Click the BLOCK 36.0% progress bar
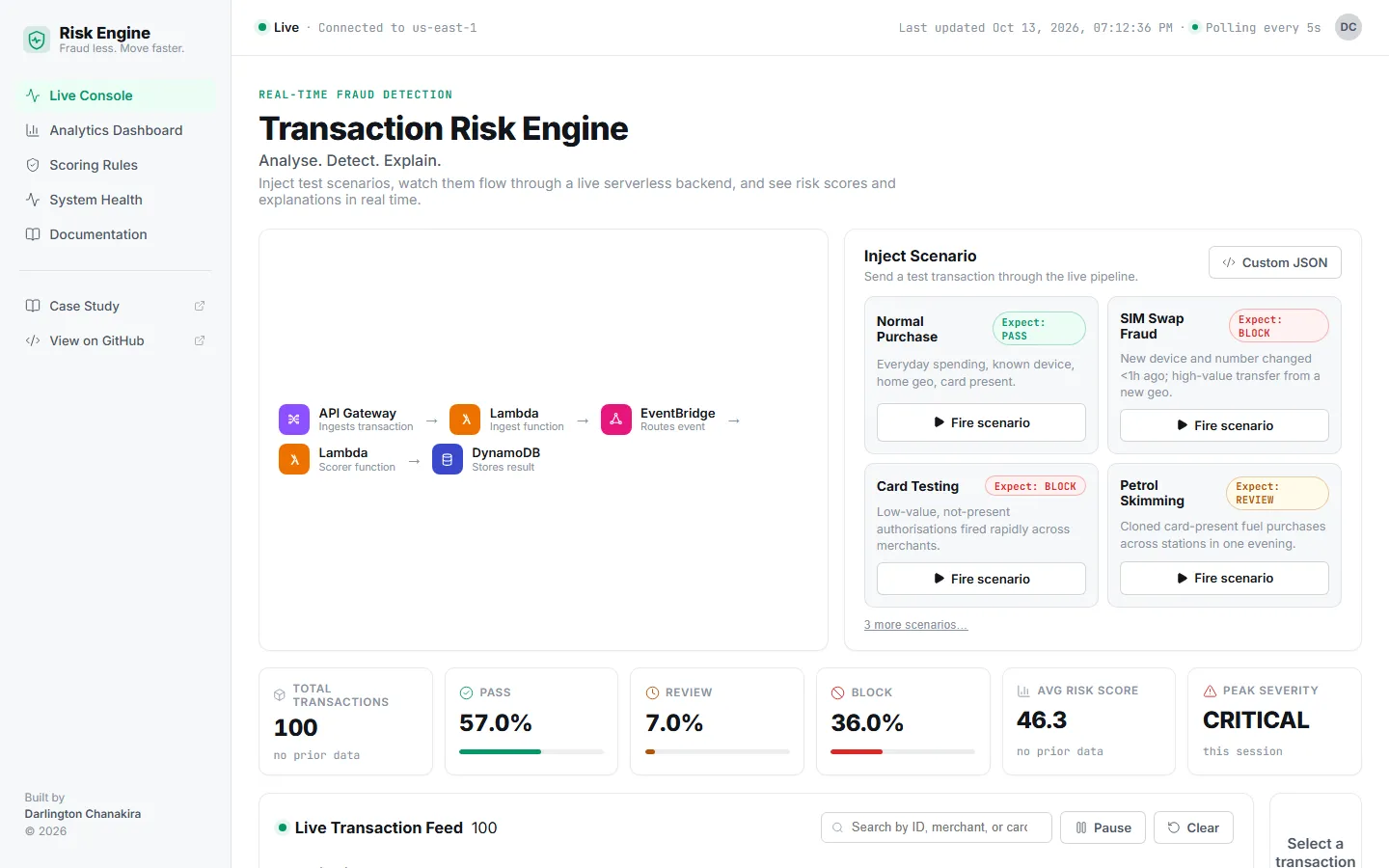 pos(903,751)
